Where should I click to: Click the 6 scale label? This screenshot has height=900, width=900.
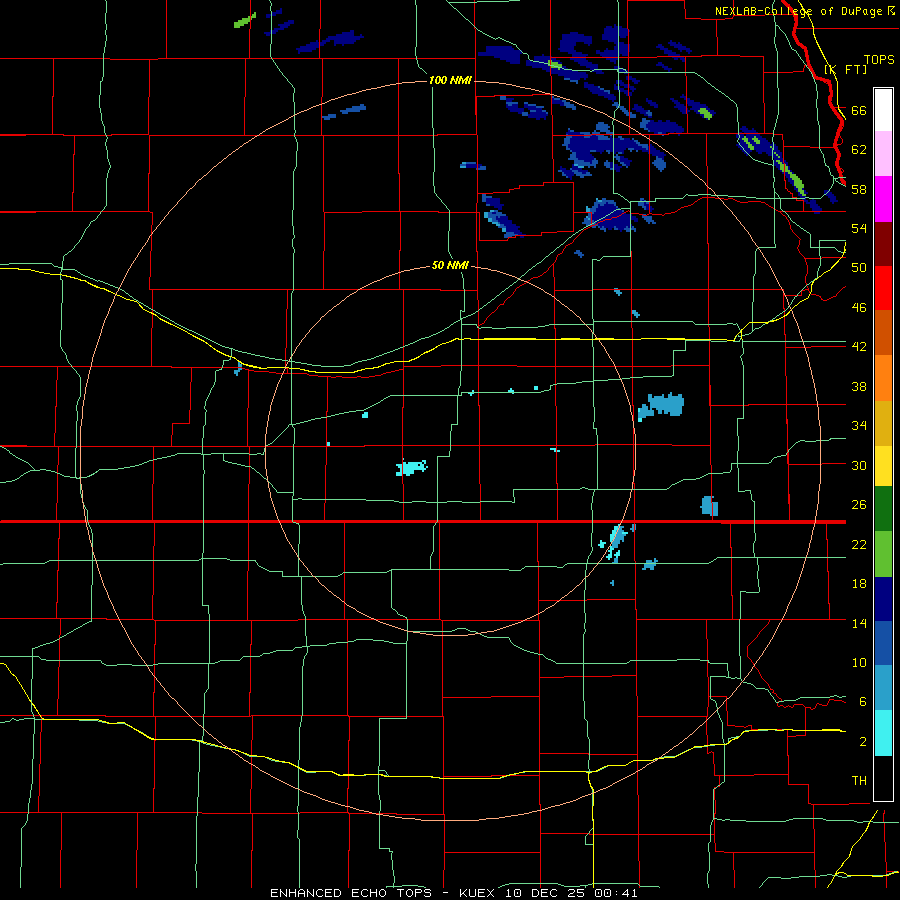coord(863,702)
